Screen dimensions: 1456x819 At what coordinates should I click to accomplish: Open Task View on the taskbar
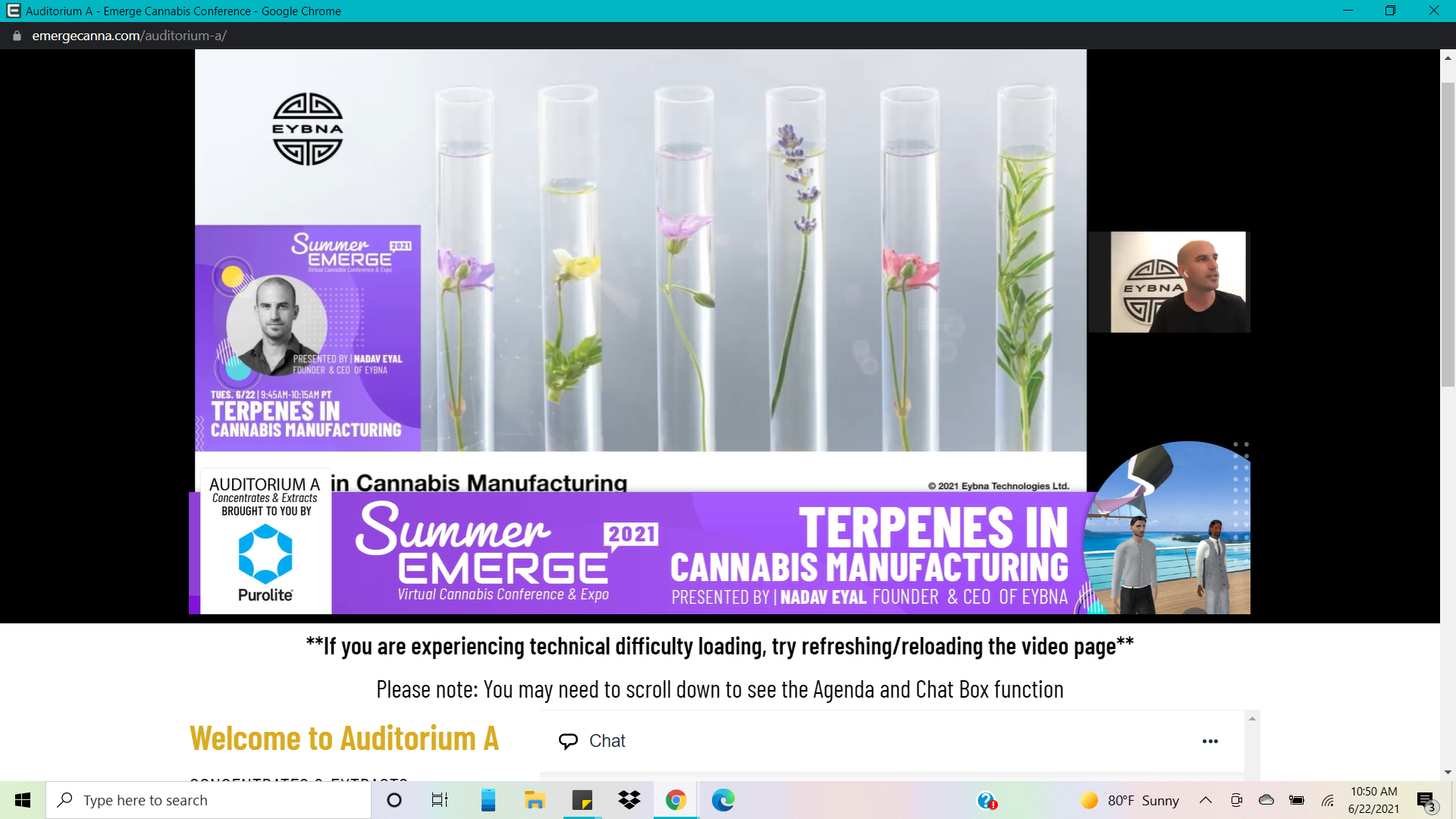440,800
